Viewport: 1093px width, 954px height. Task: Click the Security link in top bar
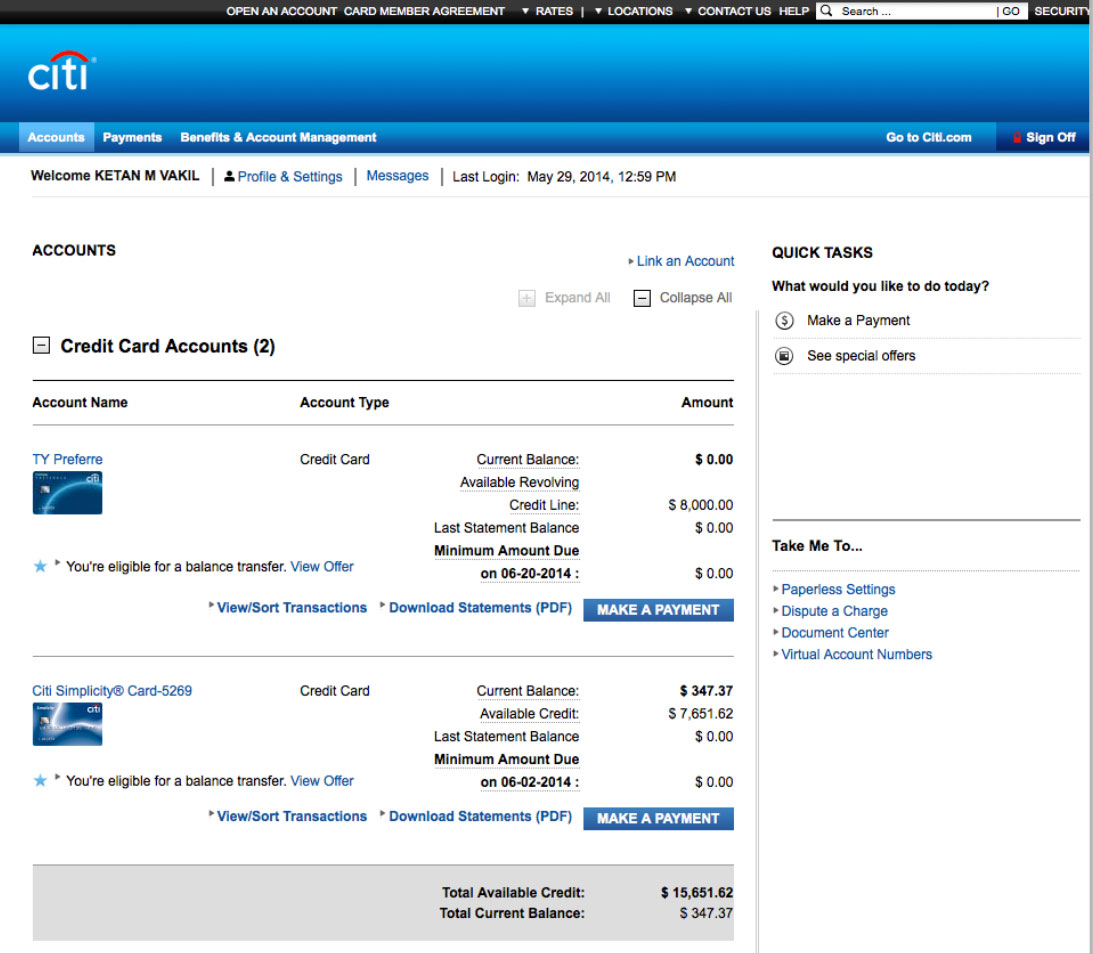coord(1062,11)
